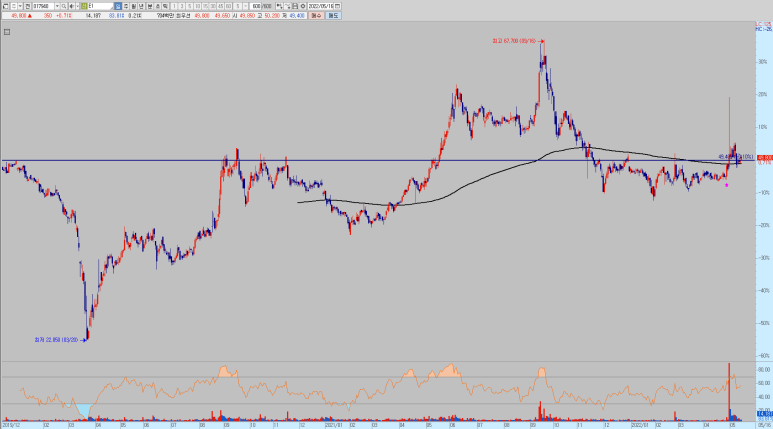Open chart settings gear icon
The height and width of the screenshot is (429, 773).
[x=303, y=6]
